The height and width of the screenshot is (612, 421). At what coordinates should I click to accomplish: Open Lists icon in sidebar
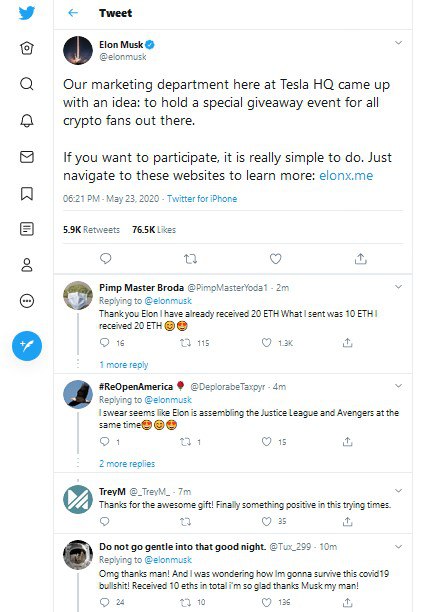pyautogui.click(x=27, y=229)
